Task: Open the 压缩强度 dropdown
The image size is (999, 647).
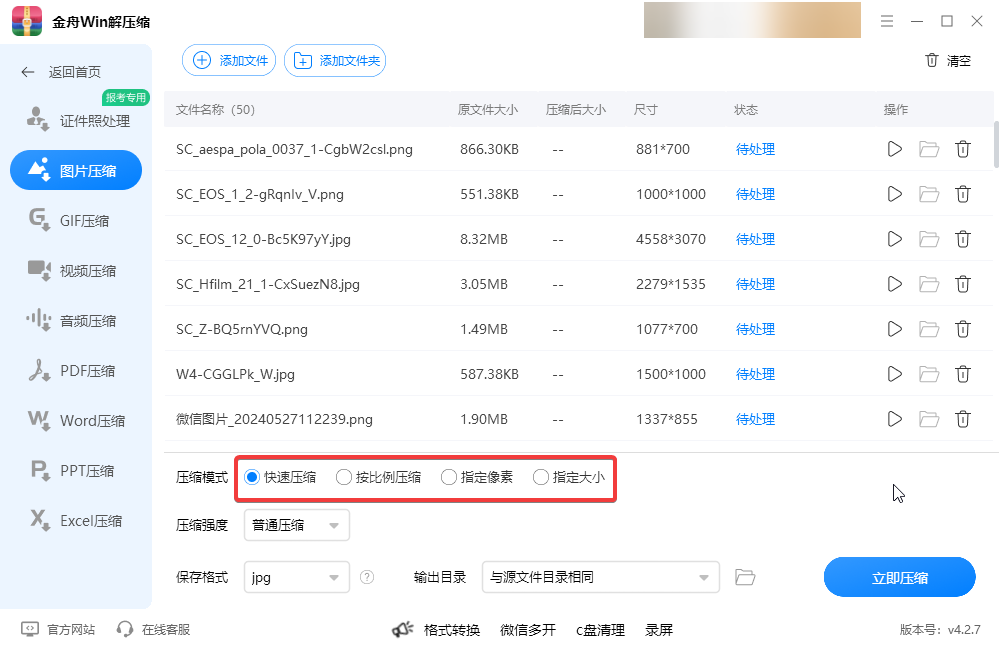Action: [x=297, y=525]
